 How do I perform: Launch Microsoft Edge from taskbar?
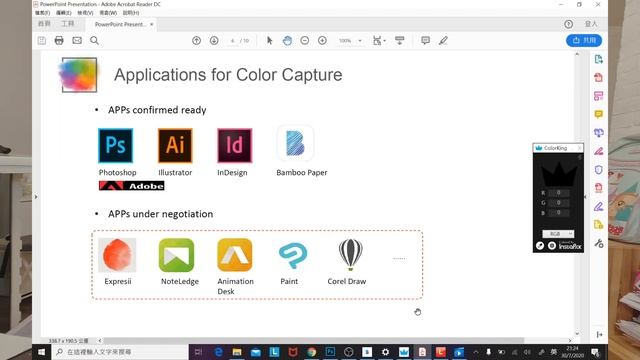[x=218, y=352]
